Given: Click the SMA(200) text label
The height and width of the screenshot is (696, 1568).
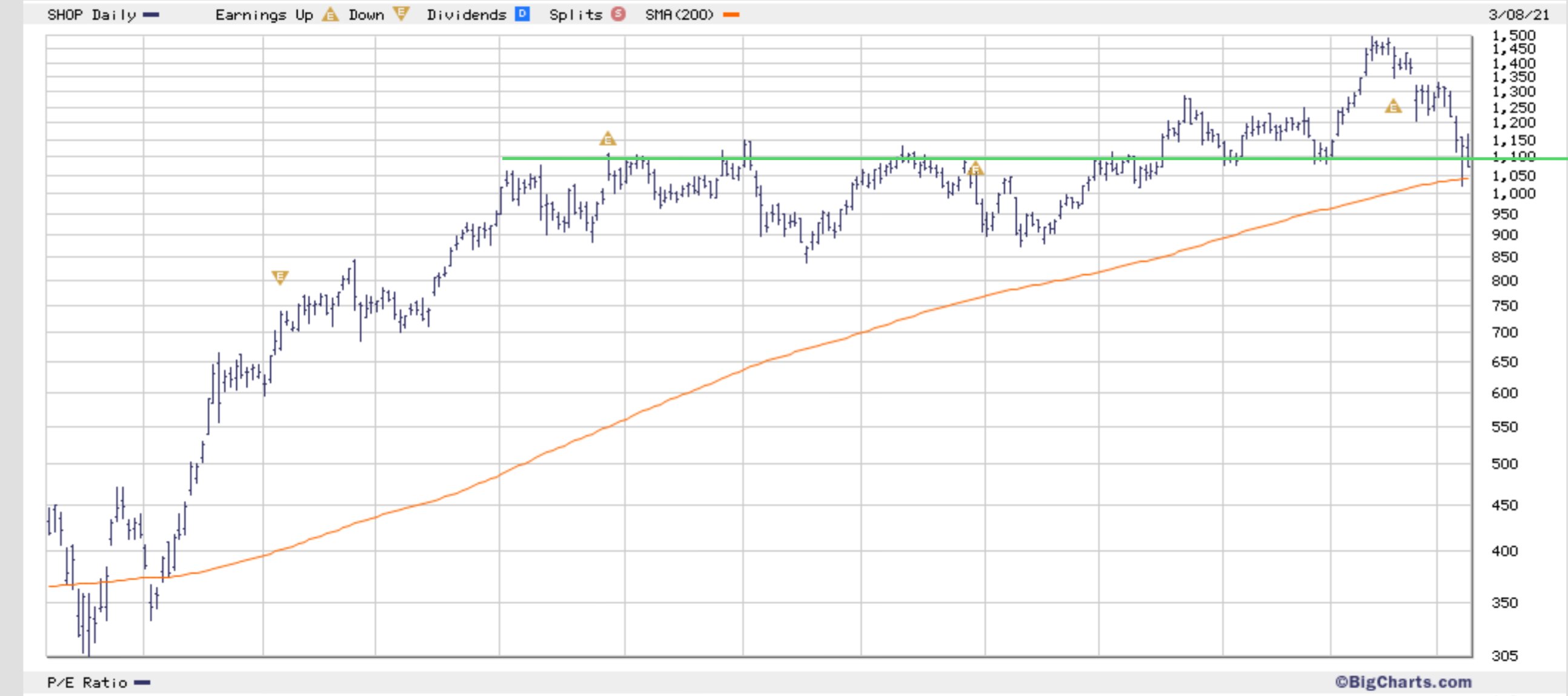Looking at the screenshot, I should (x=679, y=15).
